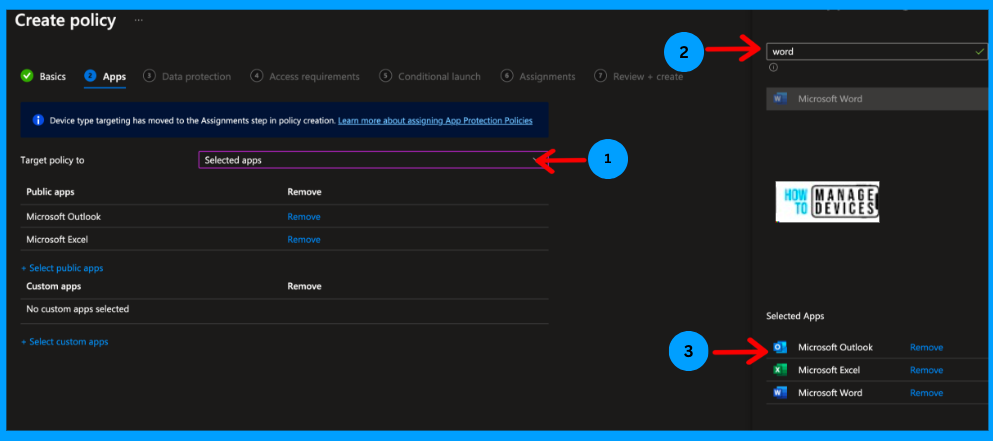The height and width of the screenshot is (441, 993).
Task: Click the Excel icon under Selected Apps
Action: 780,370
